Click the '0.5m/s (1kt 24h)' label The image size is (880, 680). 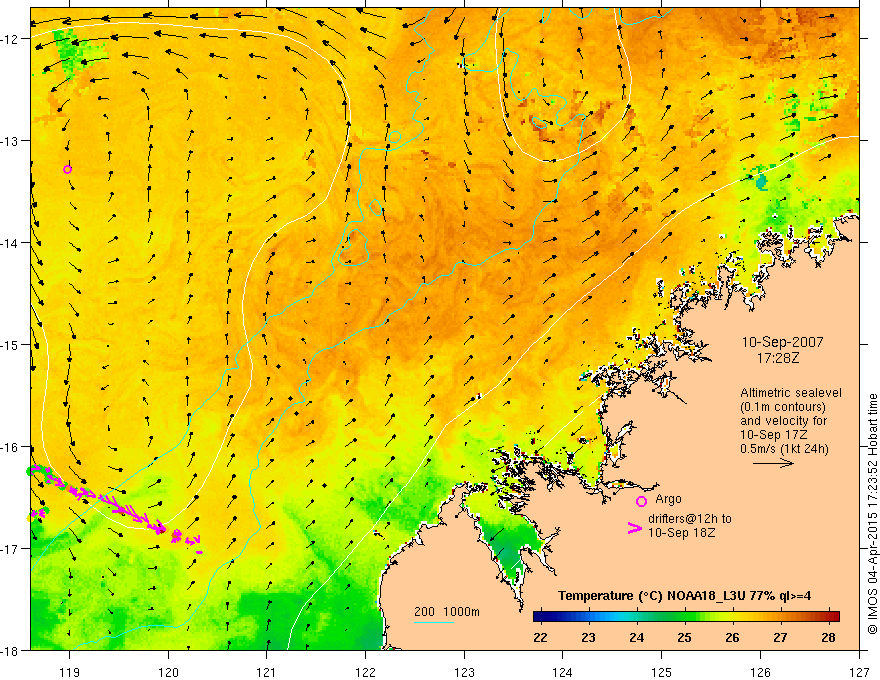click(784, 448)
